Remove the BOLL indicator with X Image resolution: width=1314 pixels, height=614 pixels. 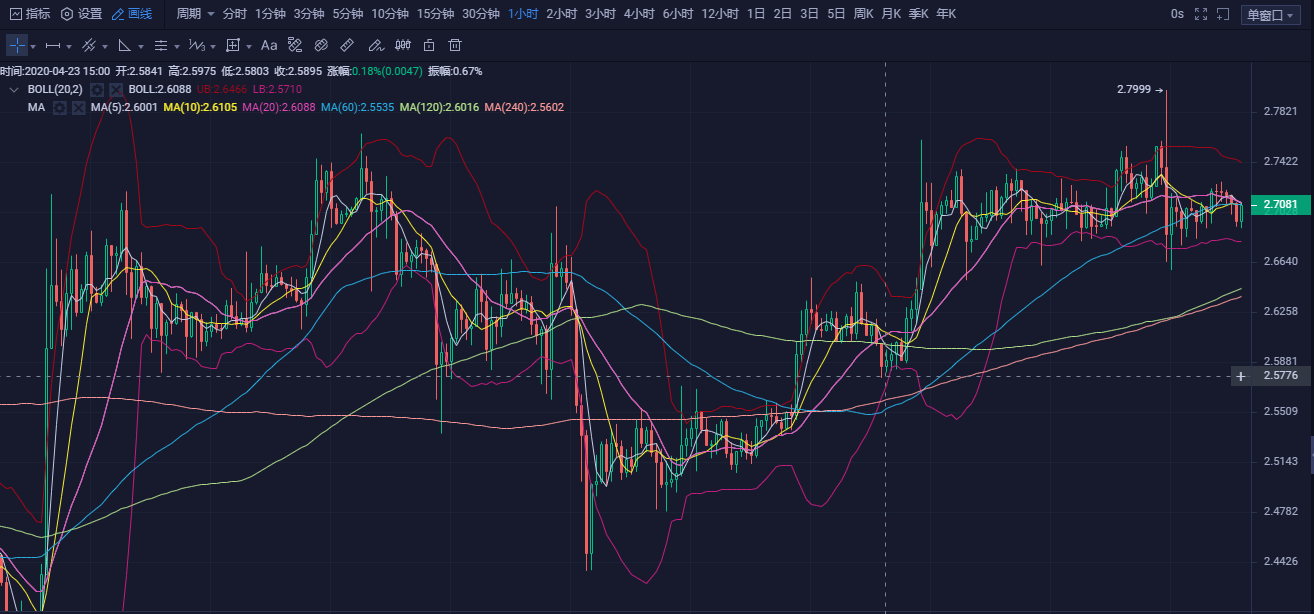point(115,90)
